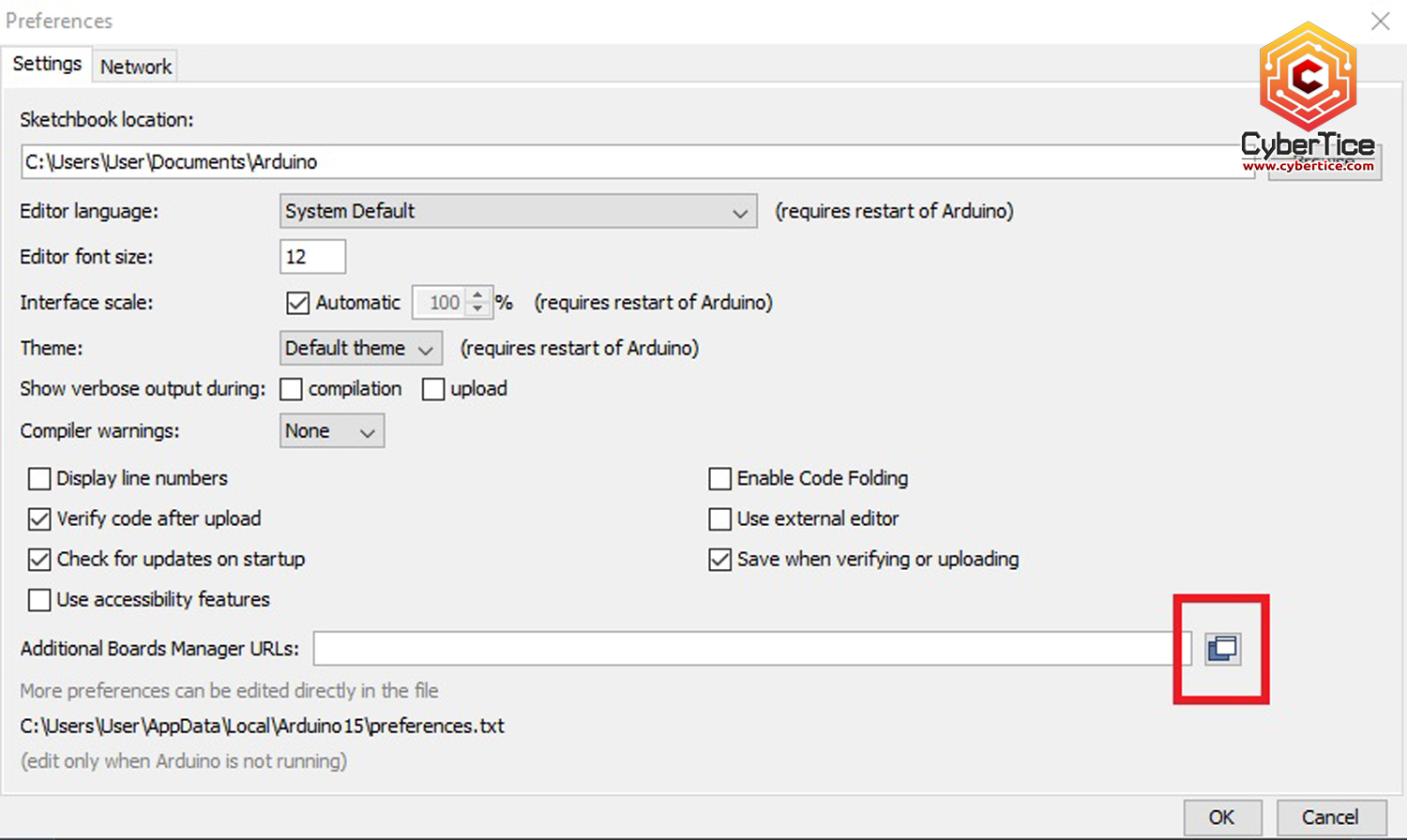Enable verbose output during upload
Viewport: 1407px width, 840px height.
433,389
